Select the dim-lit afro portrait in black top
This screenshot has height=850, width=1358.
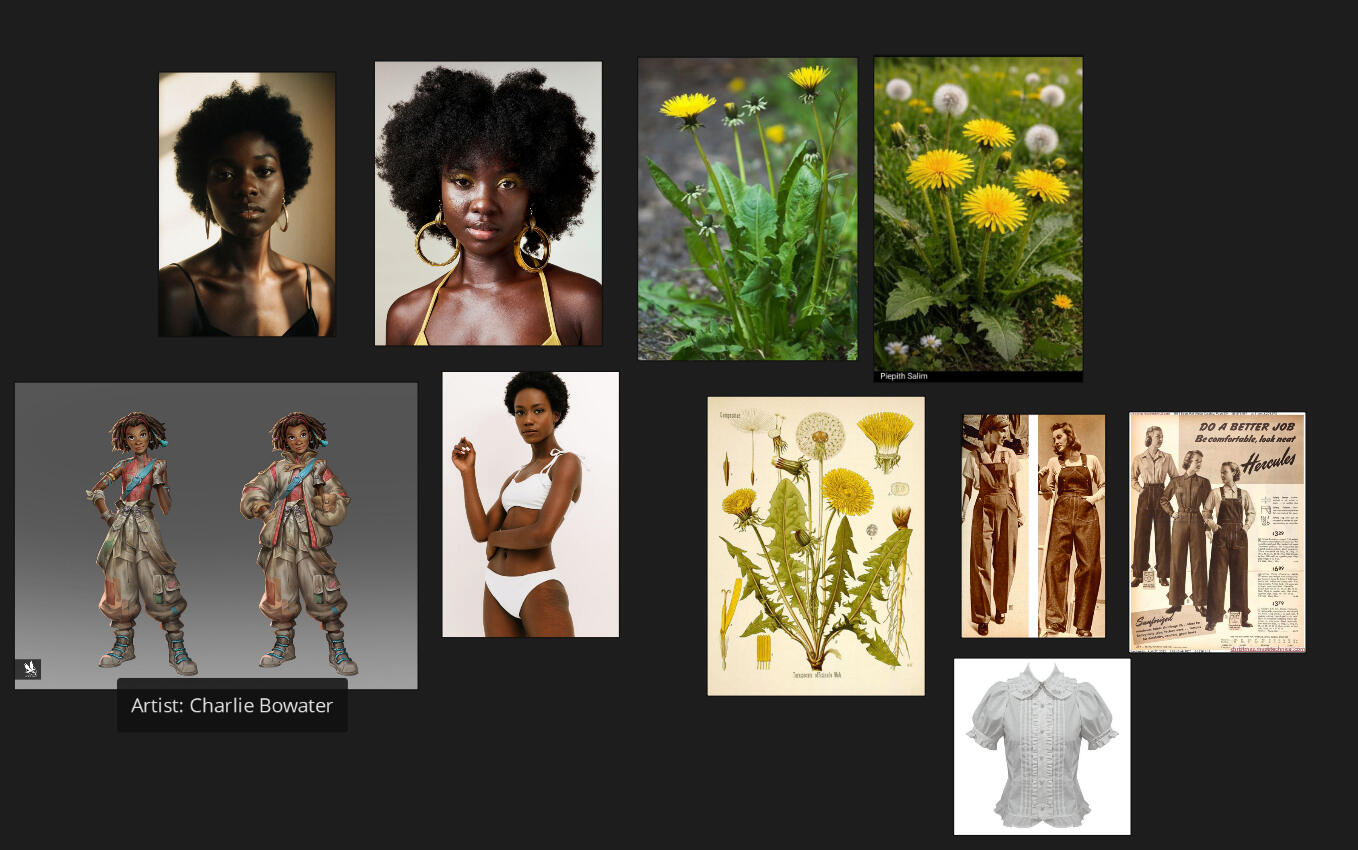(247, 204)
